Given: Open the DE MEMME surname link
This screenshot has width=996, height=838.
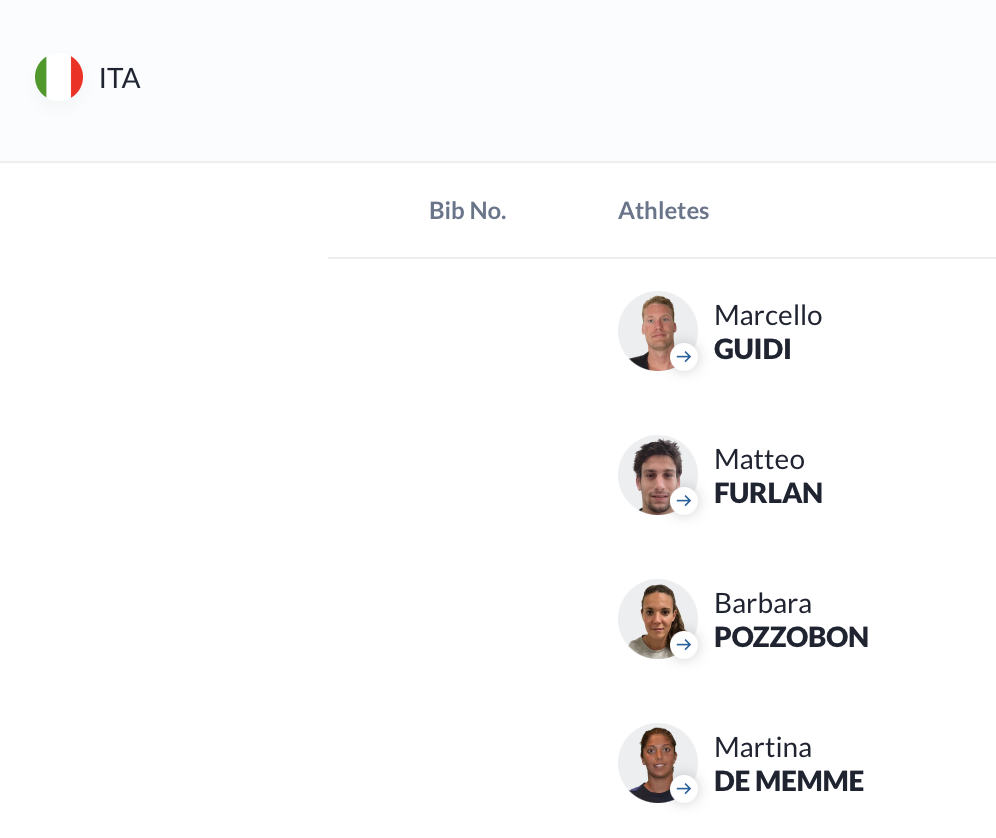Looking at the screenshot, I should [x=789, y=781].
